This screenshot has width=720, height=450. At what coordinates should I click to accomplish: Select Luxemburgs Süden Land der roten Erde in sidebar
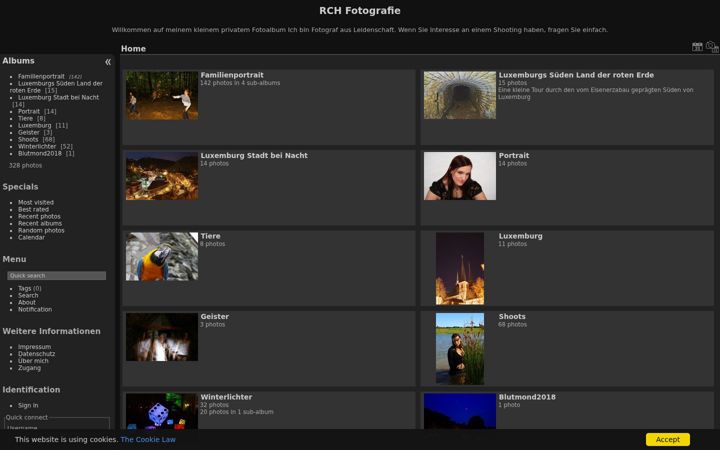point(56,87)
